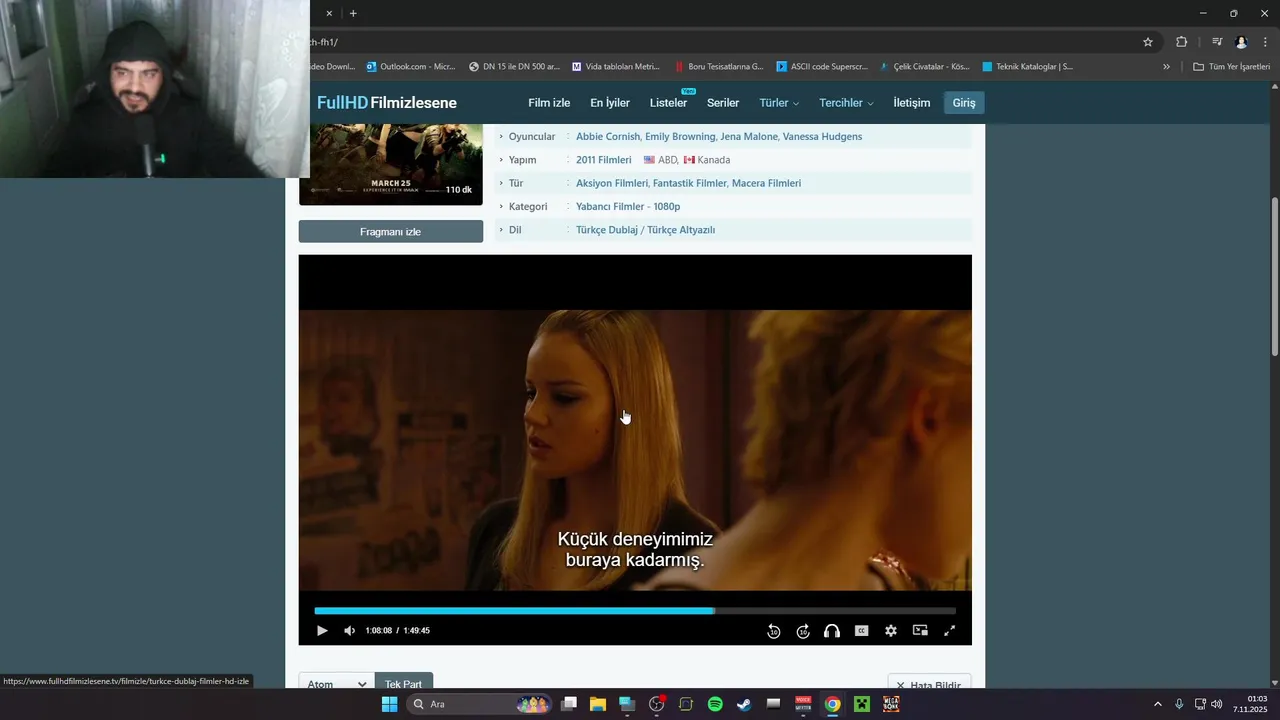
Task: Open Chrome extensions puzzle icon
Action: click(x=1182, y=42)
